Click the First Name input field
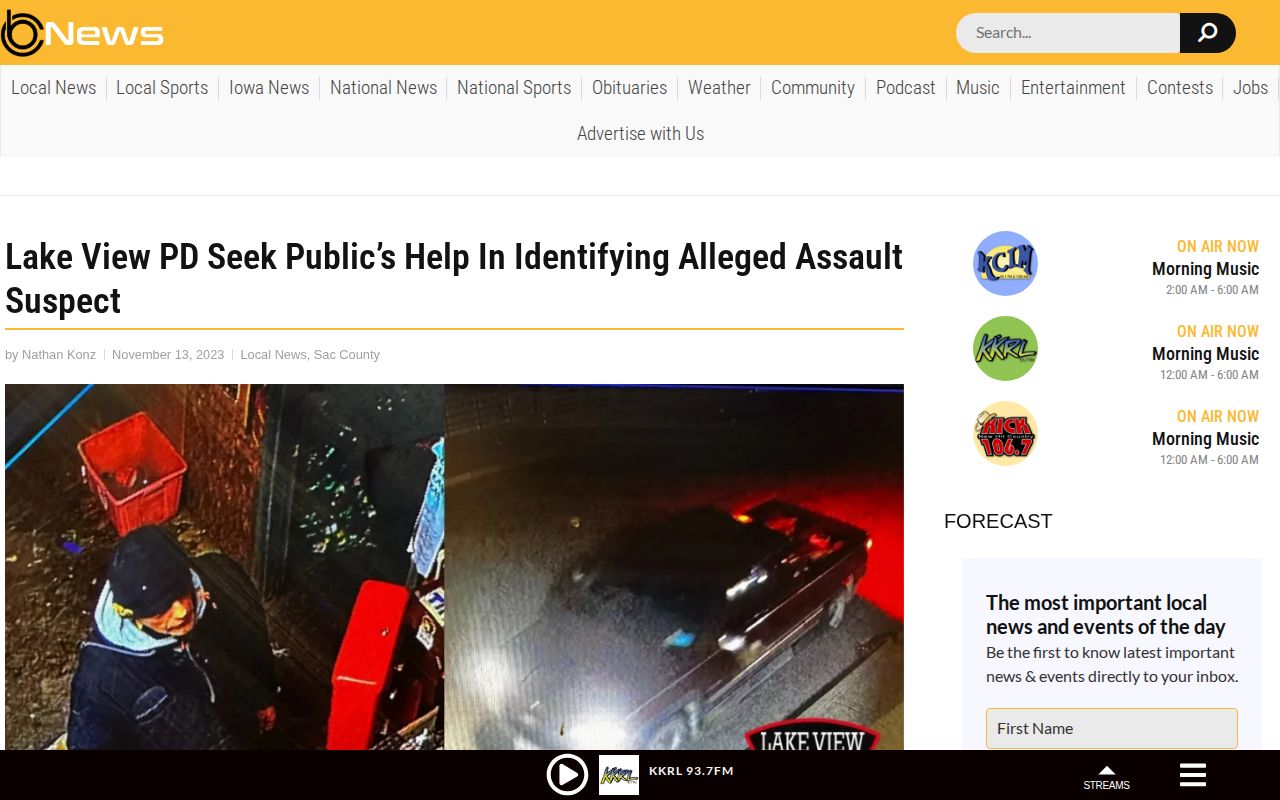This screenshot has height=800, width=1280. click(x=1112, y=728)
